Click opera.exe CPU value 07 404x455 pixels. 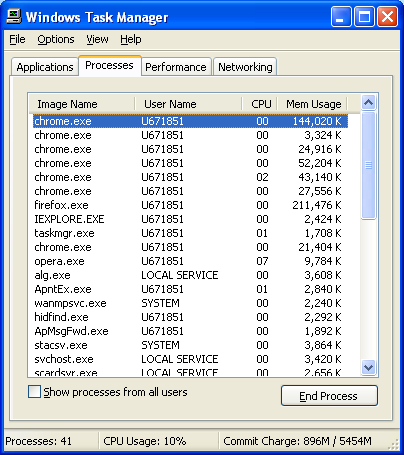pyautogui.click(x=262, y=261)
